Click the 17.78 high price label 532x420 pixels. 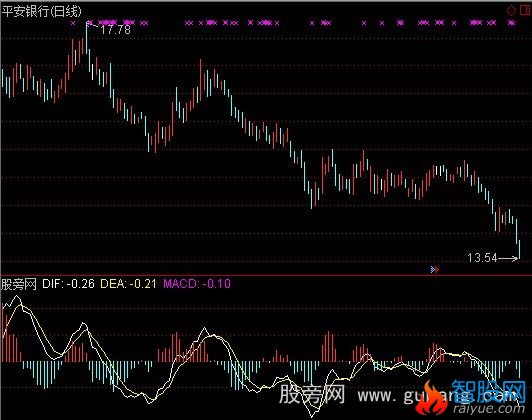(116, 30)
